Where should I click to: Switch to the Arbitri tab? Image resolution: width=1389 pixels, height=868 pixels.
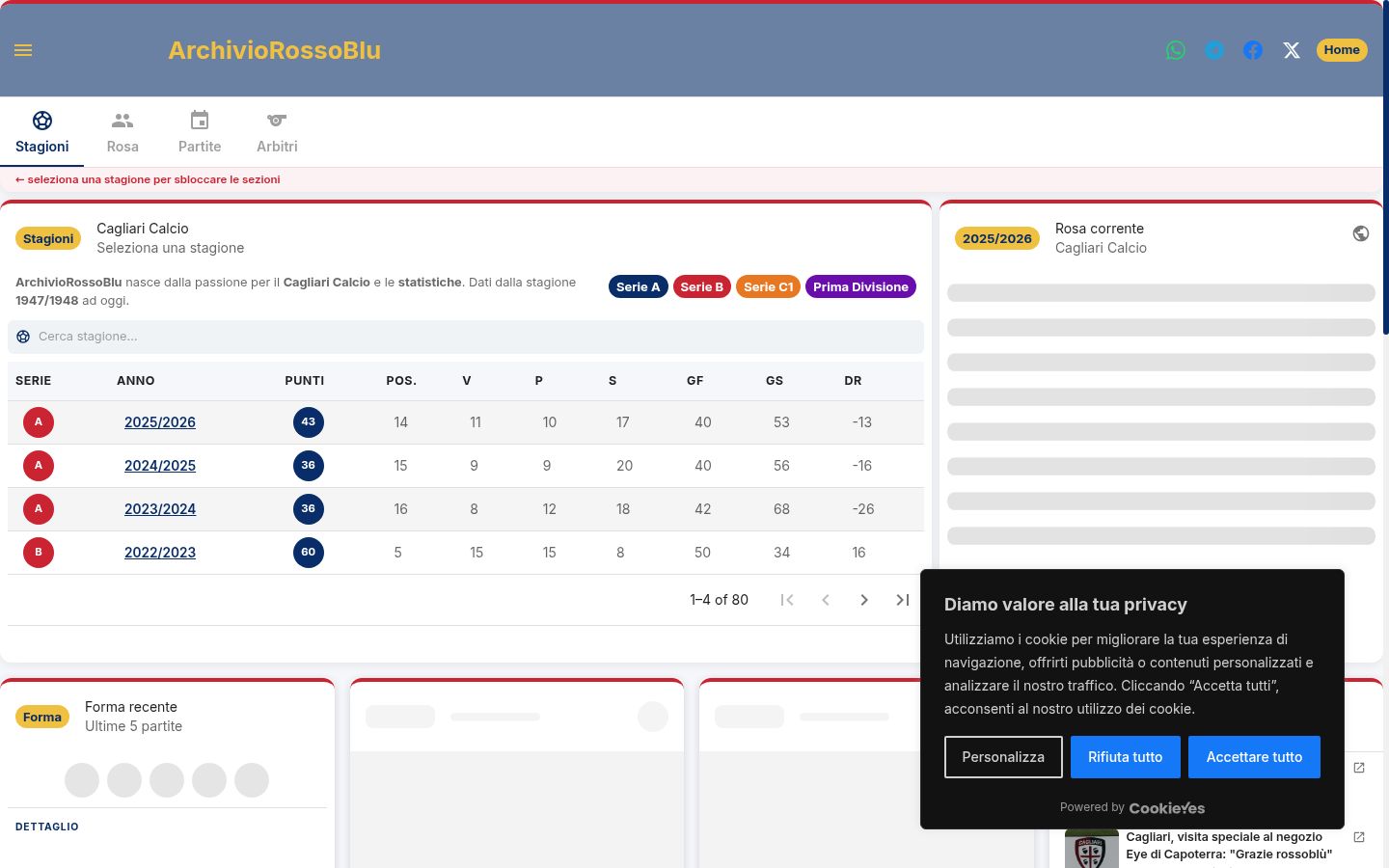click(x=277, y=132)
